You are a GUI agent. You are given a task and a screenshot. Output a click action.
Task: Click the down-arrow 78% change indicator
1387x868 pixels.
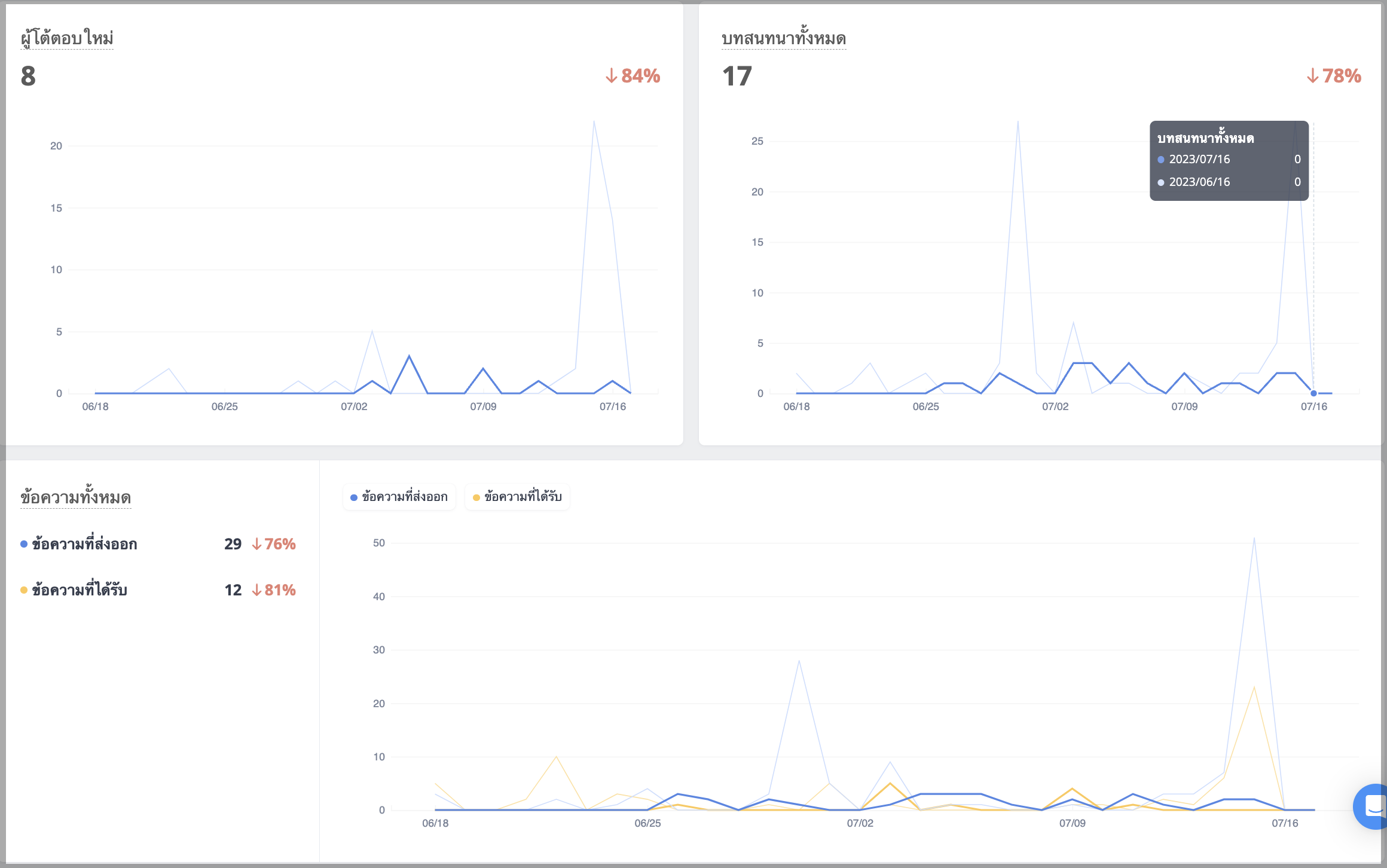click(x=1334, y=76)
